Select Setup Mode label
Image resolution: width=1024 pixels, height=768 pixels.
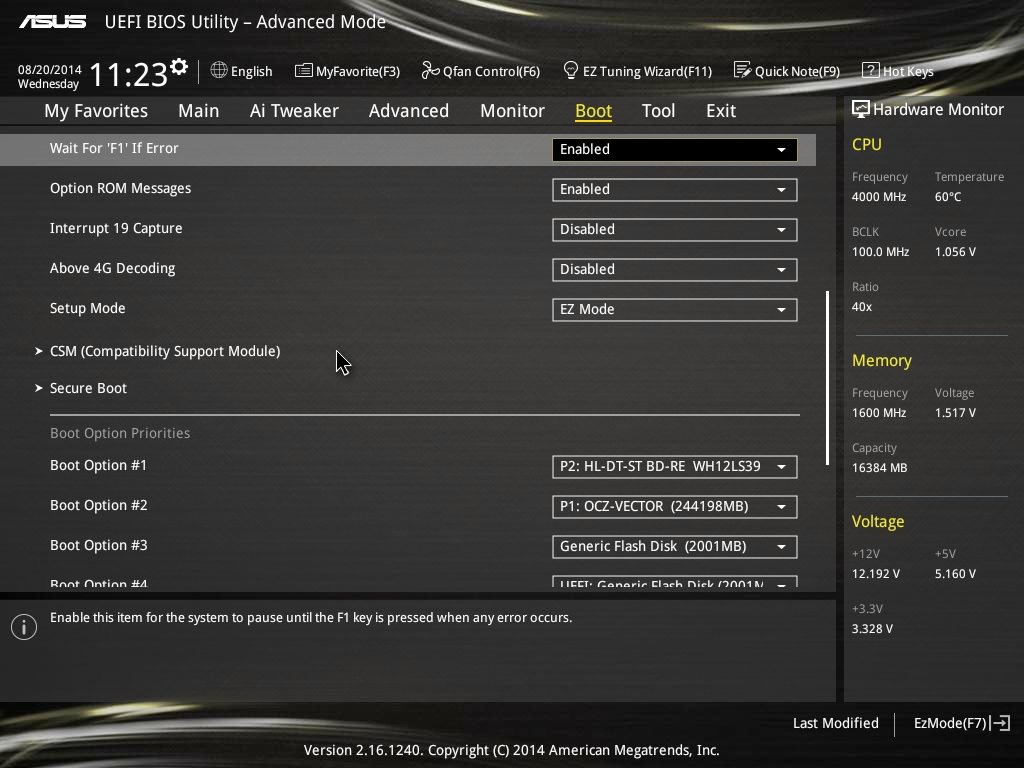88,308
